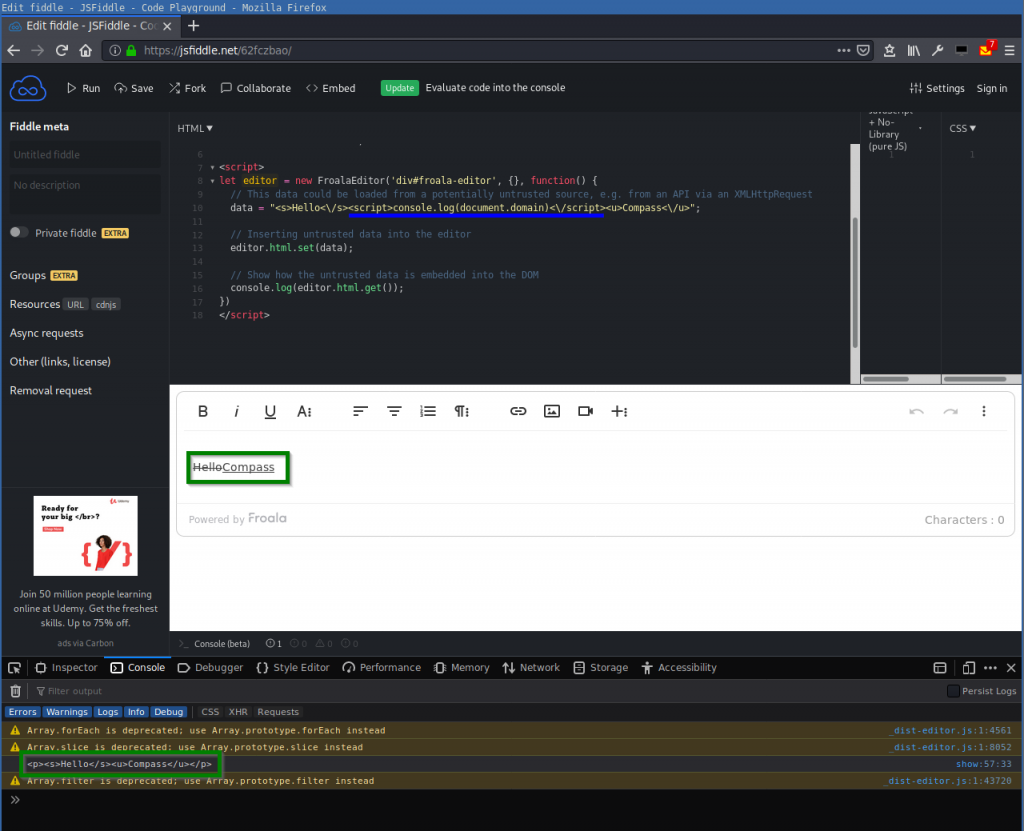Screen dimensions: 1024x831
Task: Enable the CSS console filter
Action: coord(210,711)
